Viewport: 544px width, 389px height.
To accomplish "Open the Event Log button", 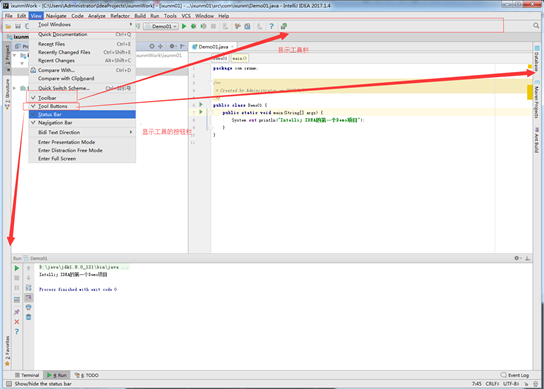I will (515, 375).
